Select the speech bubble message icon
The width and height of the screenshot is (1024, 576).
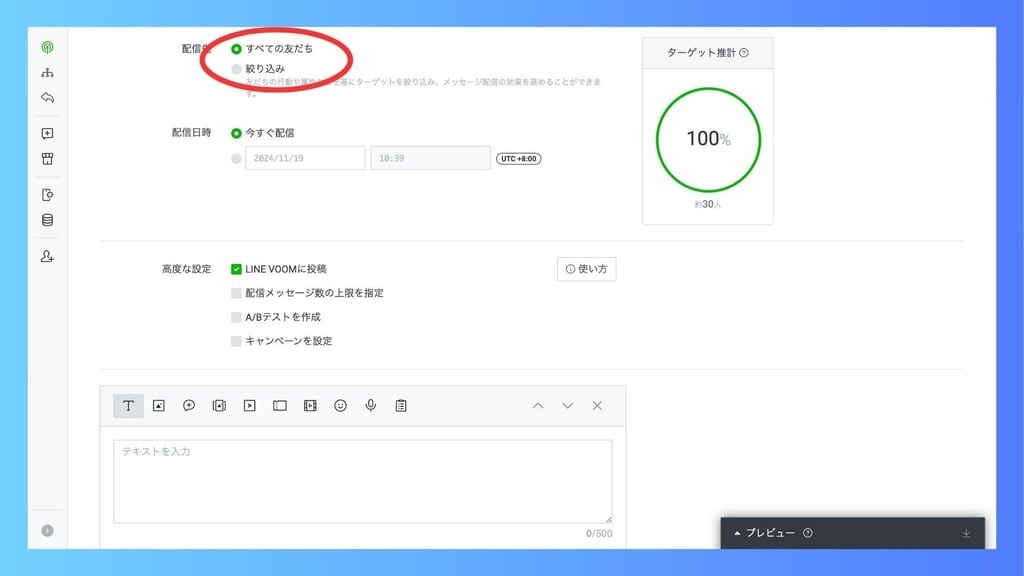coord(189,406)
